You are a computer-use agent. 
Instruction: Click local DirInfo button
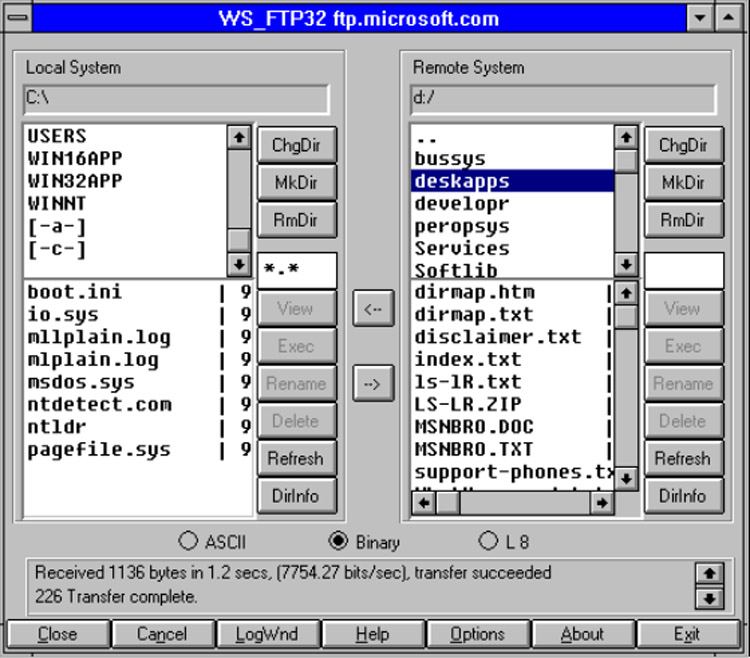[297, 495]
